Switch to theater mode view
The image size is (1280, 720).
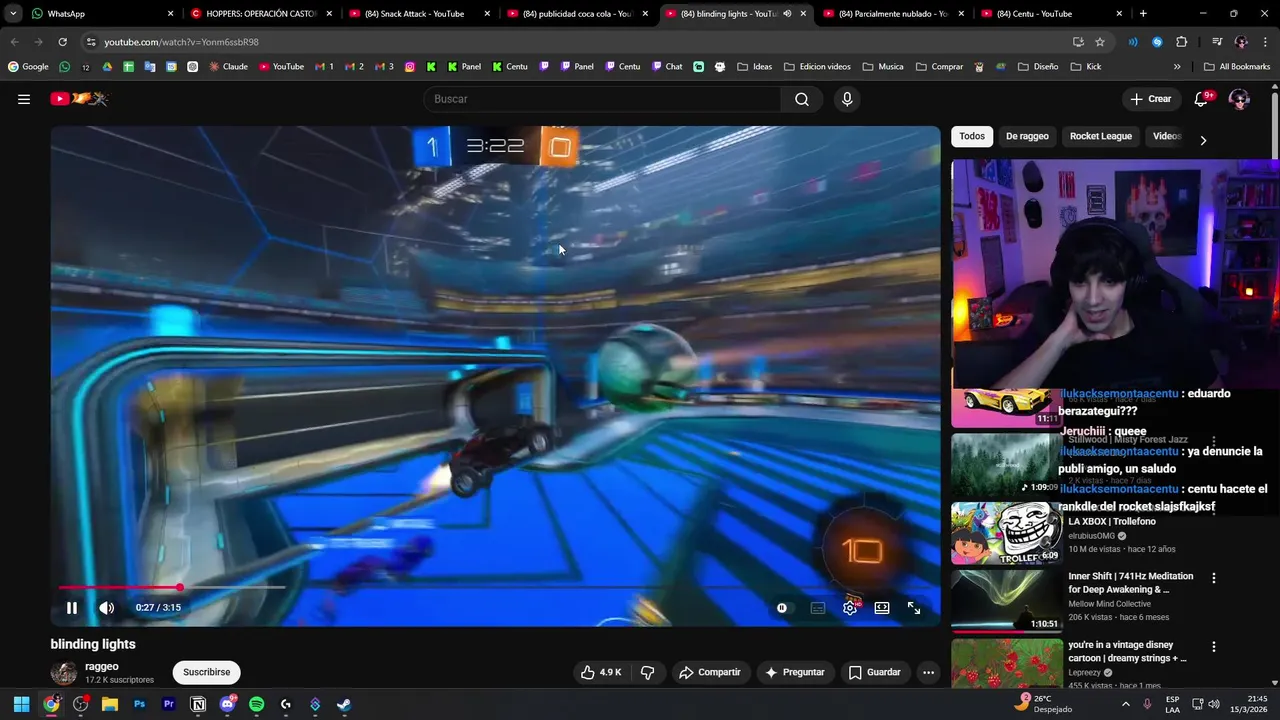coord(882,608)
